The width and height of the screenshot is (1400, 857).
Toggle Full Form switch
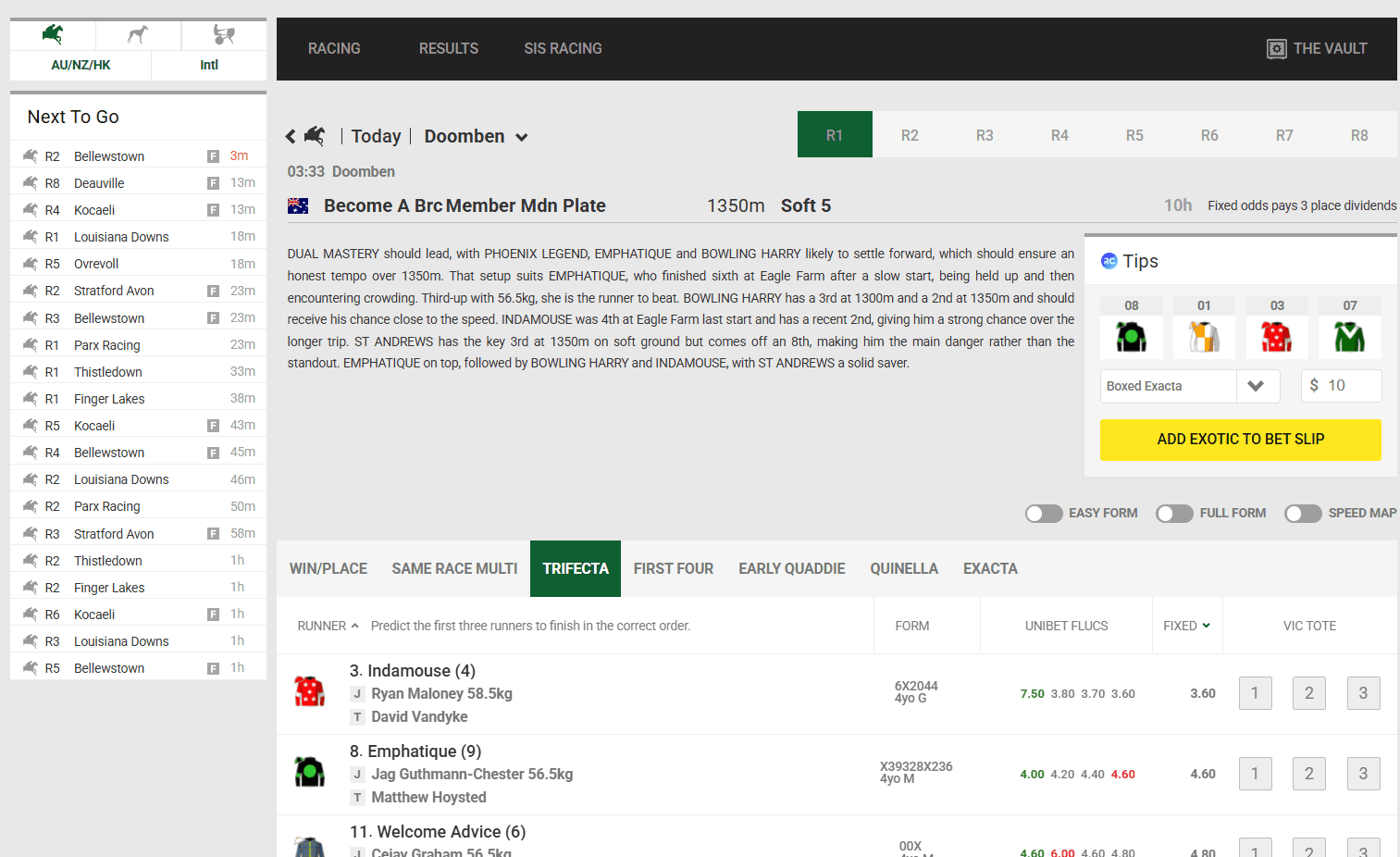tap(1174, 514)
